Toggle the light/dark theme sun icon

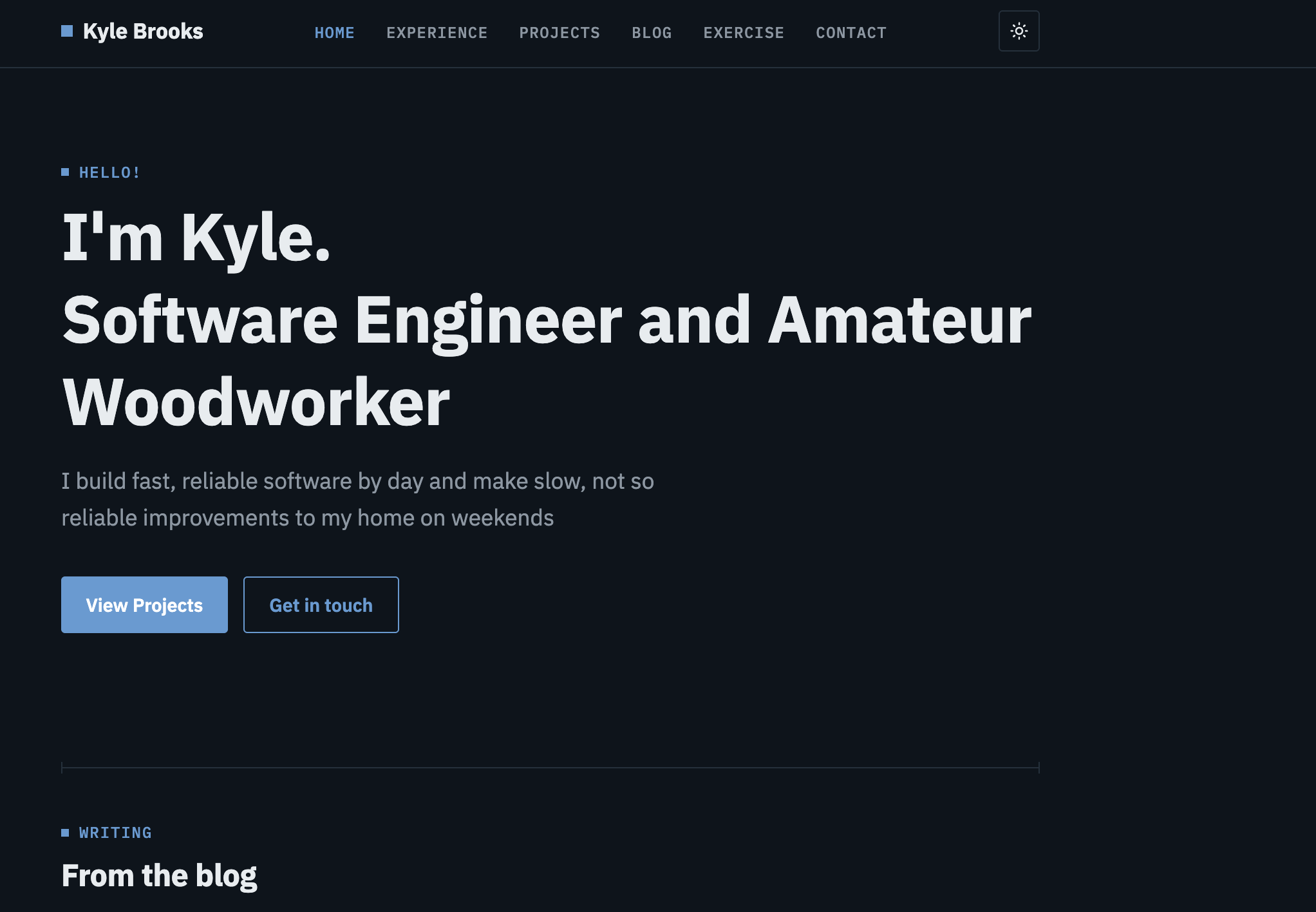point(1019,31)
